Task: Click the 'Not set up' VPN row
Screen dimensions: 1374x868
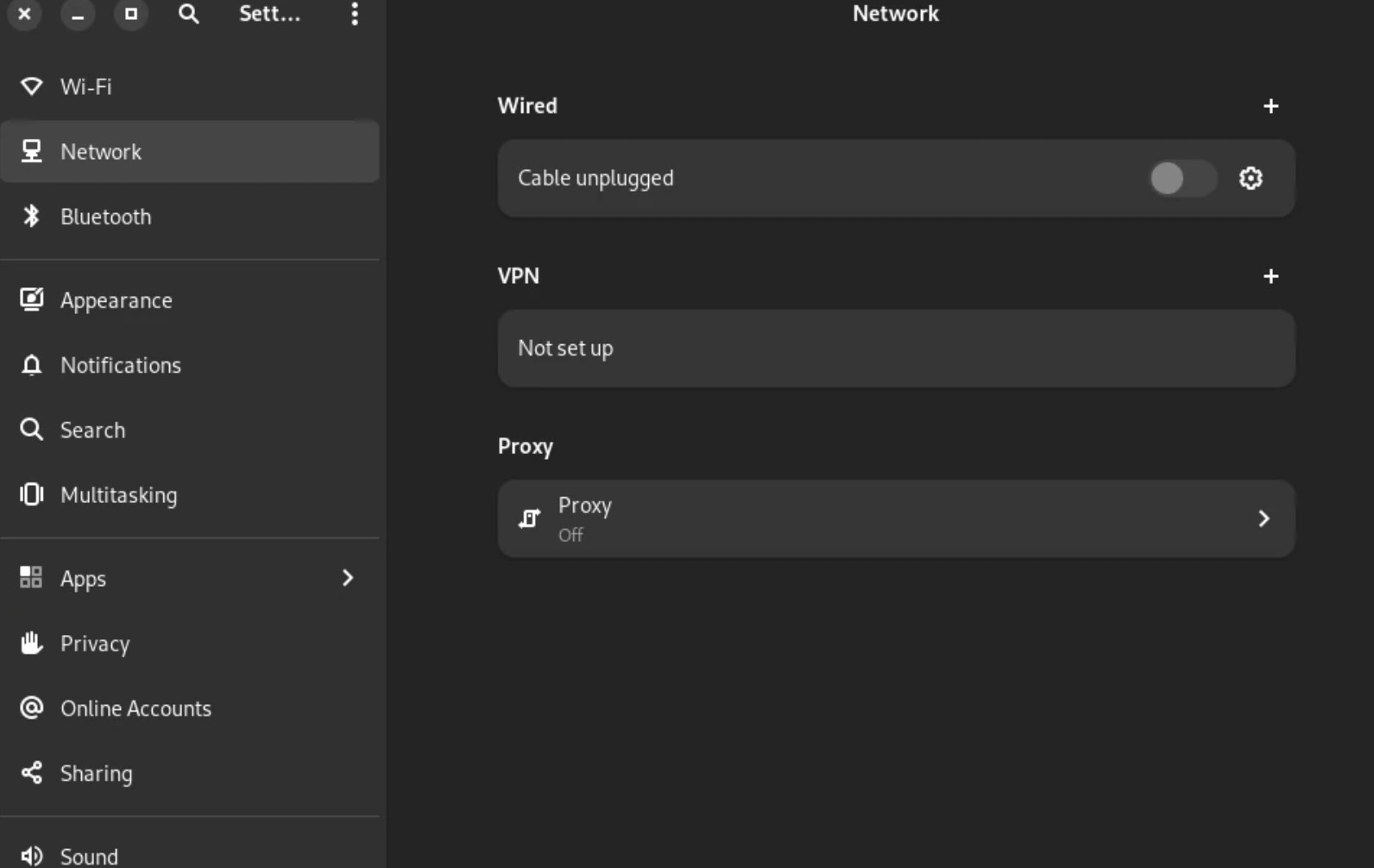Action: point(896,349)
